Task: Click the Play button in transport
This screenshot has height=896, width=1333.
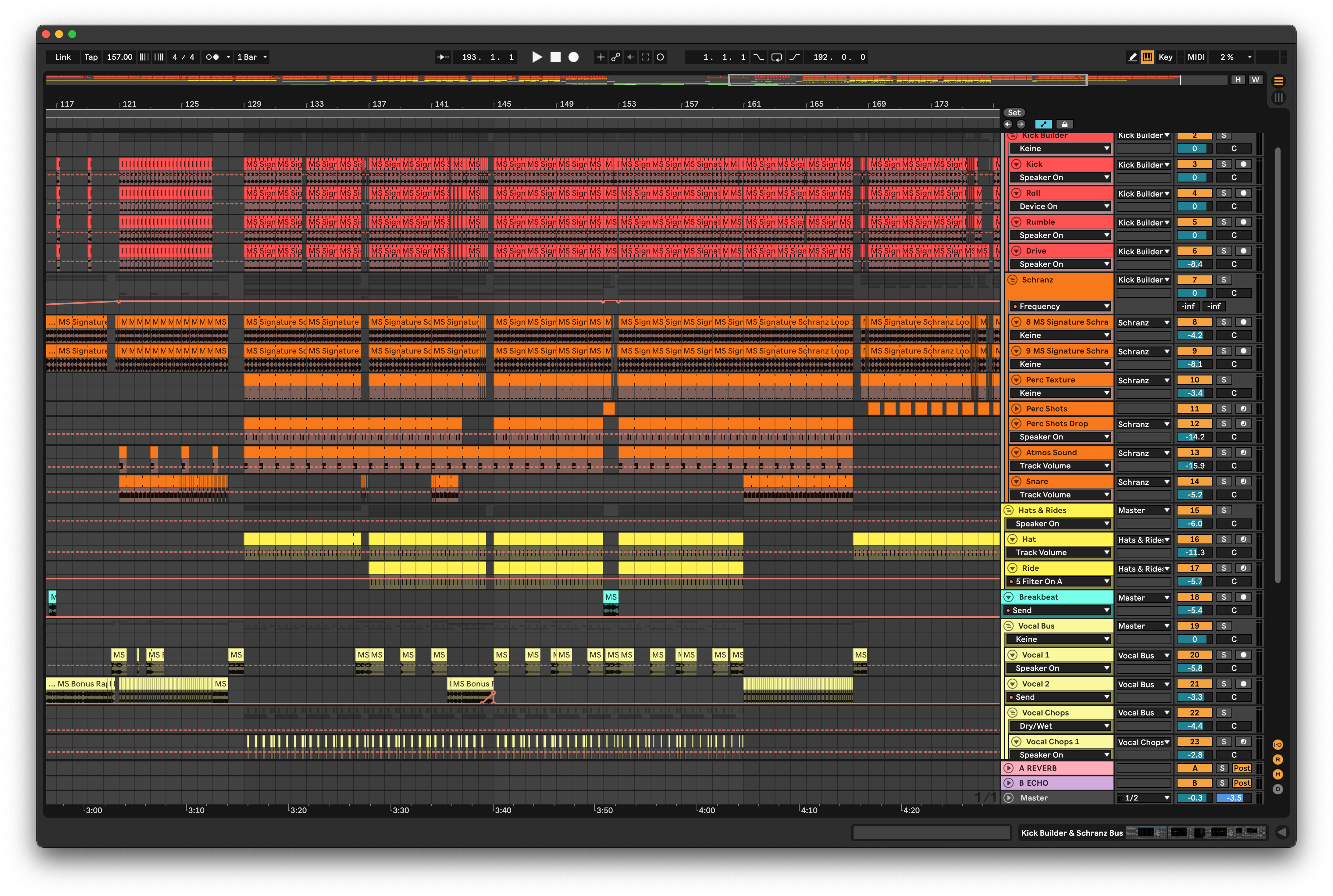Action: coord(537,57)
